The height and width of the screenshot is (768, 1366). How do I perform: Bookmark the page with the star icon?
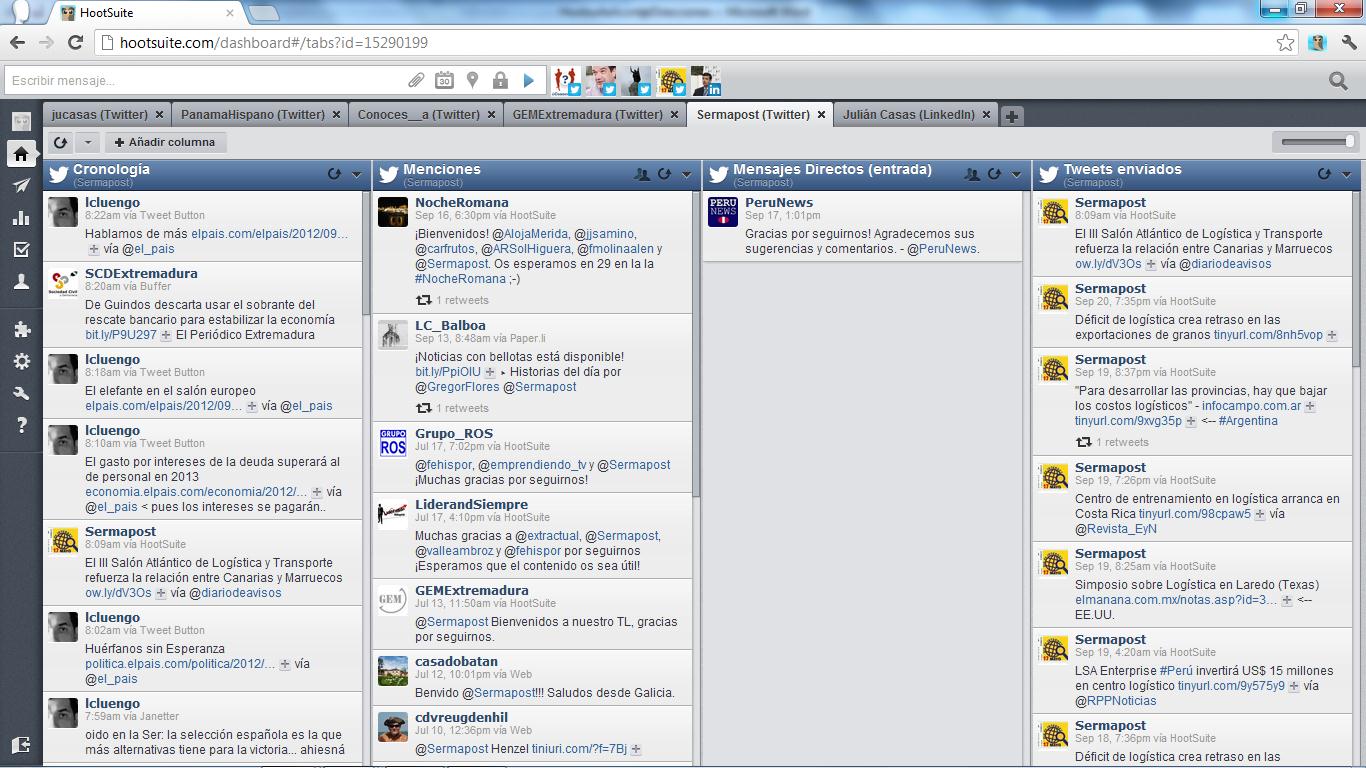[x=1286, y=43]
